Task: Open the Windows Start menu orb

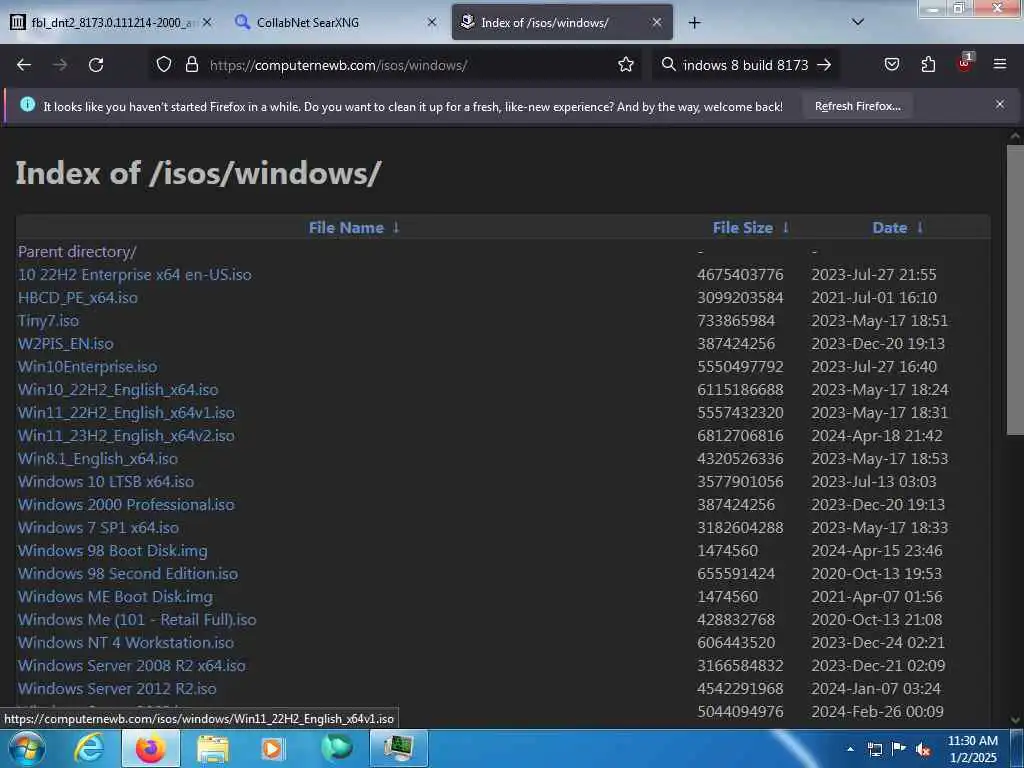Action: (x=26, y=748)
